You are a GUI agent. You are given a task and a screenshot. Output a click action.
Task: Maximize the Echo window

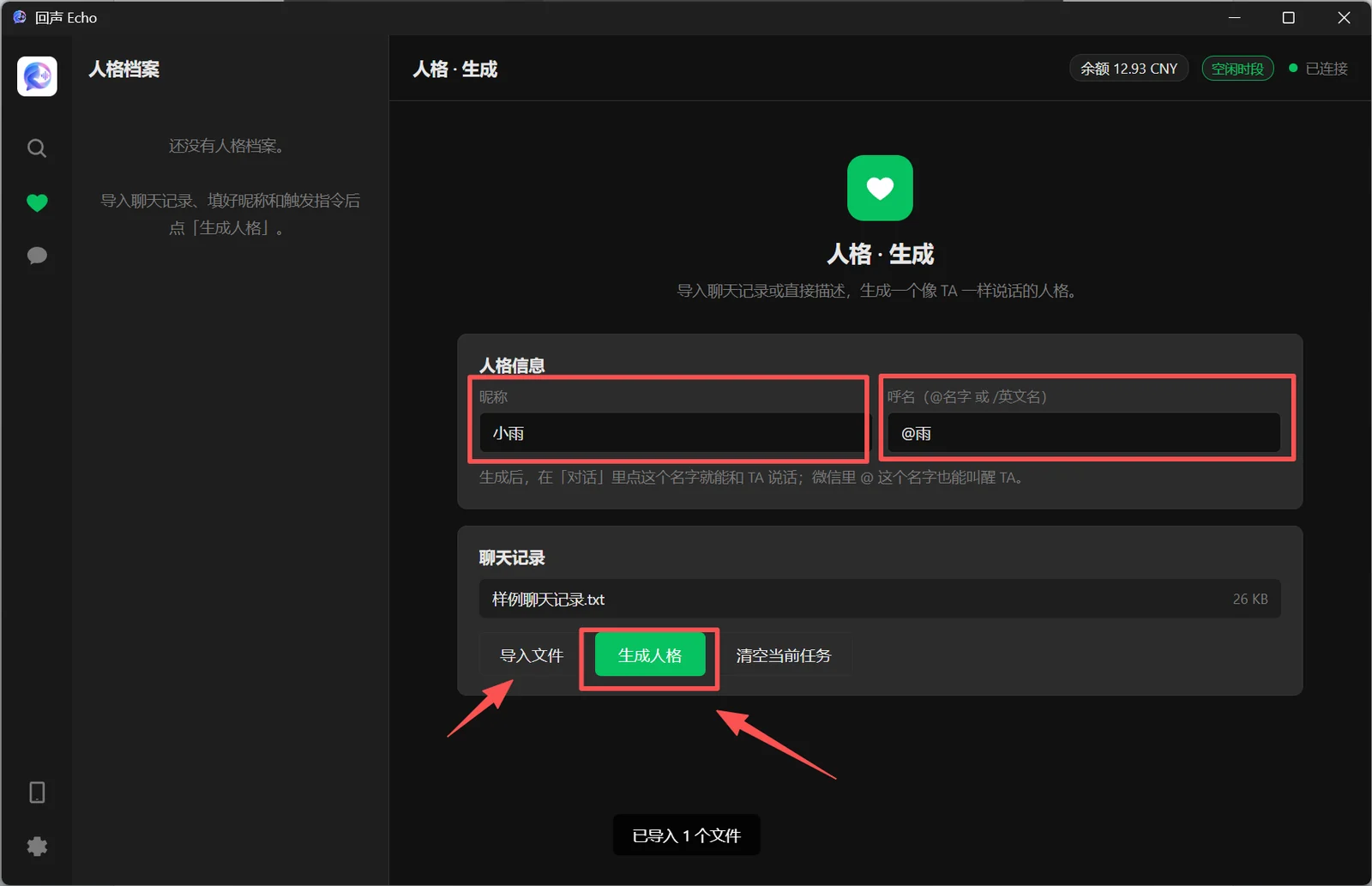(1288, 17)
